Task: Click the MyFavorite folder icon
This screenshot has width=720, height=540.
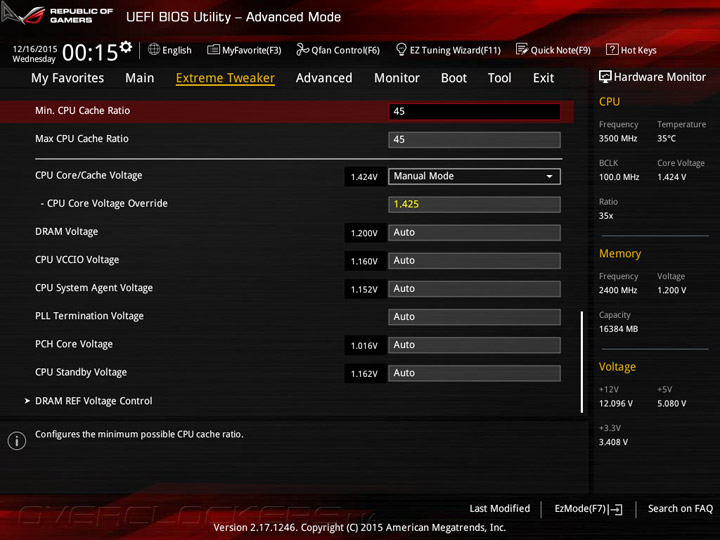Action: click(x=213, y=50)
